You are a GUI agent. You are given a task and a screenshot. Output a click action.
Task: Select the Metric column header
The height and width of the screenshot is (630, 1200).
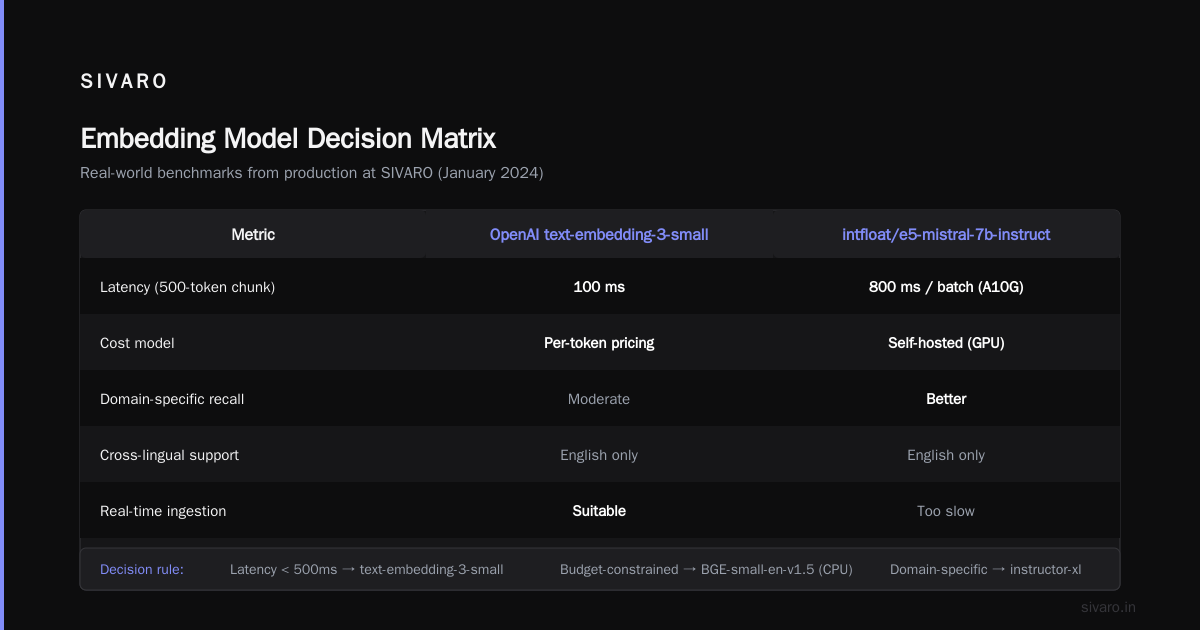[253, 234]
